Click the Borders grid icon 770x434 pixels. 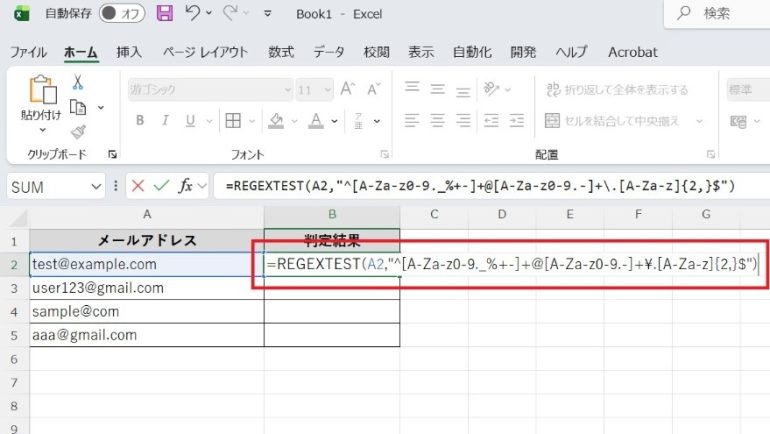pyautogui.click(x=233, y=120)
